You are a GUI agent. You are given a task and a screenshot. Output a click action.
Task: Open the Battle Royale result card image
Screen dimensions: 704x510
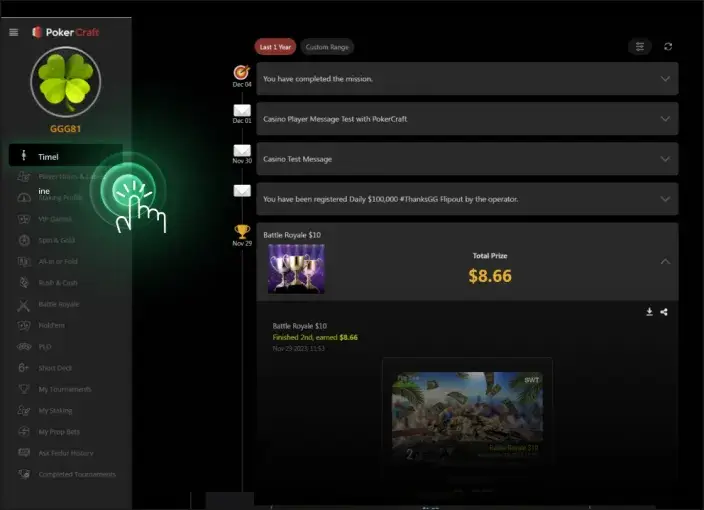click(x=467, y=416)
